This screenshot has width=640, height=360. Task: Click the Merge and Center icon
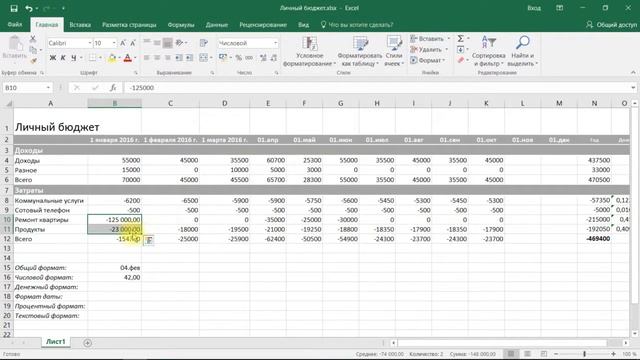(x=204, y=58)
